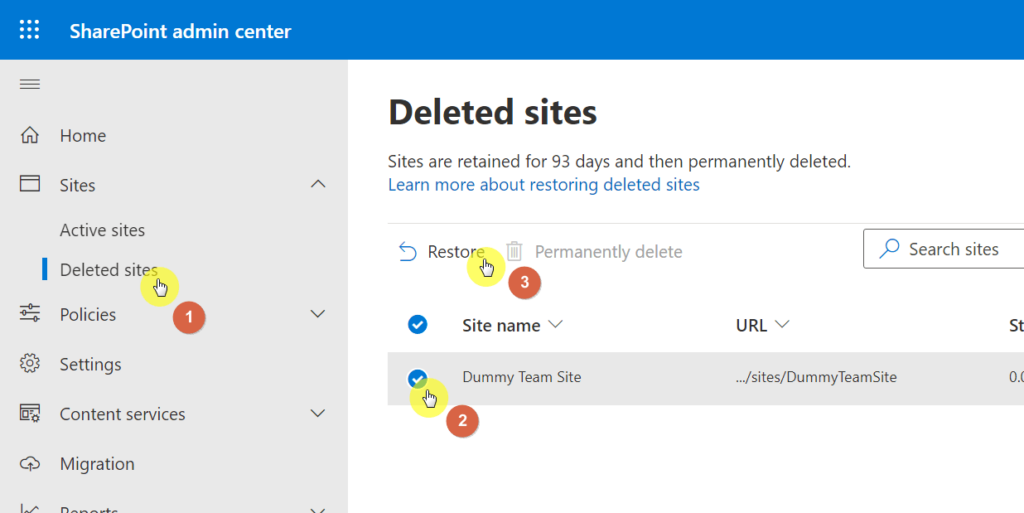Image resolution: width=1024 pixels, height=513 pixels.
Task: Collapse the Sites section chevron
Action: tap(317, 184)
